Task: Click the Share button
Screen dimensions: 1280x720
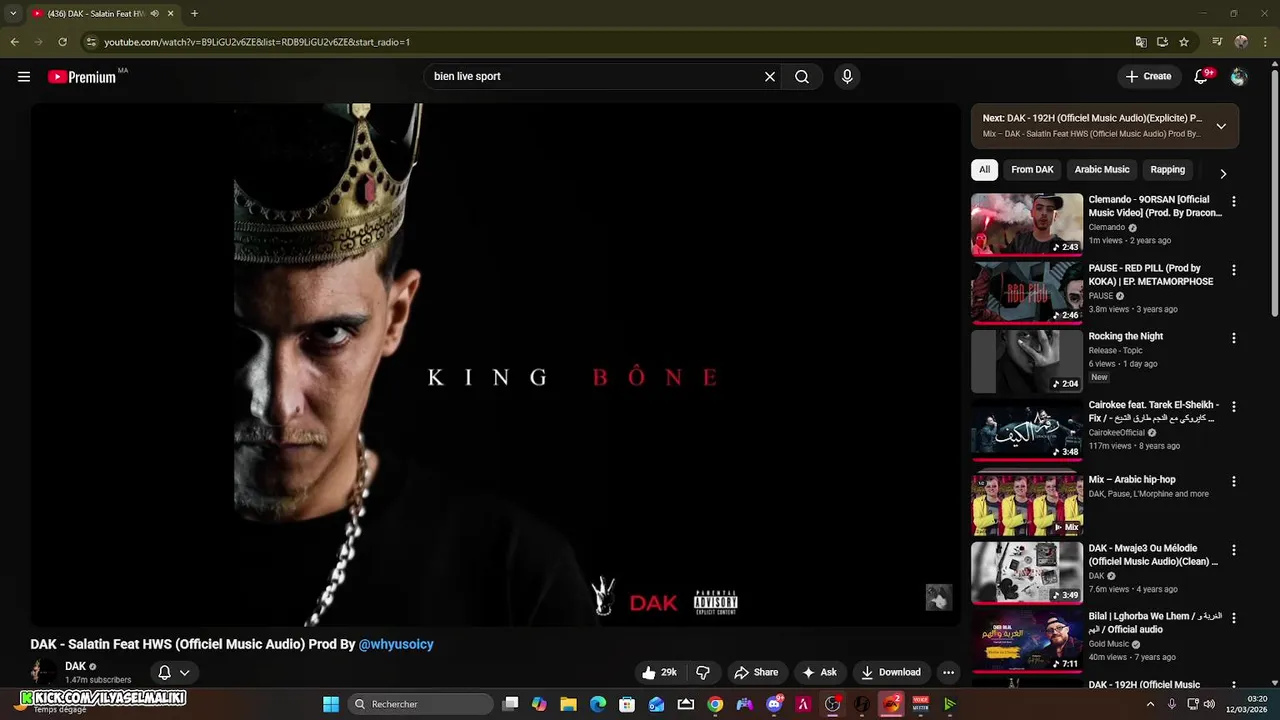Action: [x=756, y=673]
